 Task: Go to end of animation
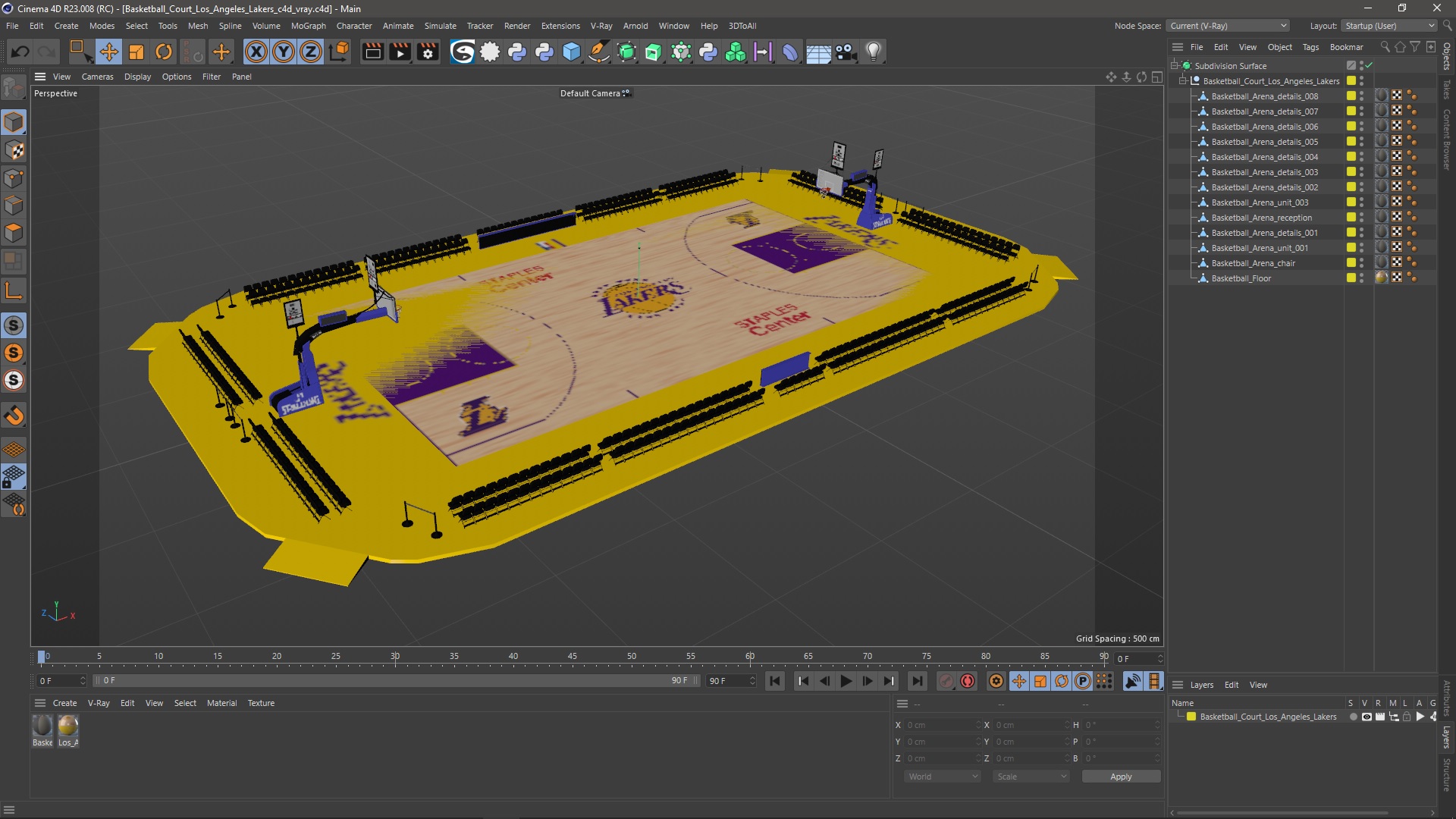point(917,681)
